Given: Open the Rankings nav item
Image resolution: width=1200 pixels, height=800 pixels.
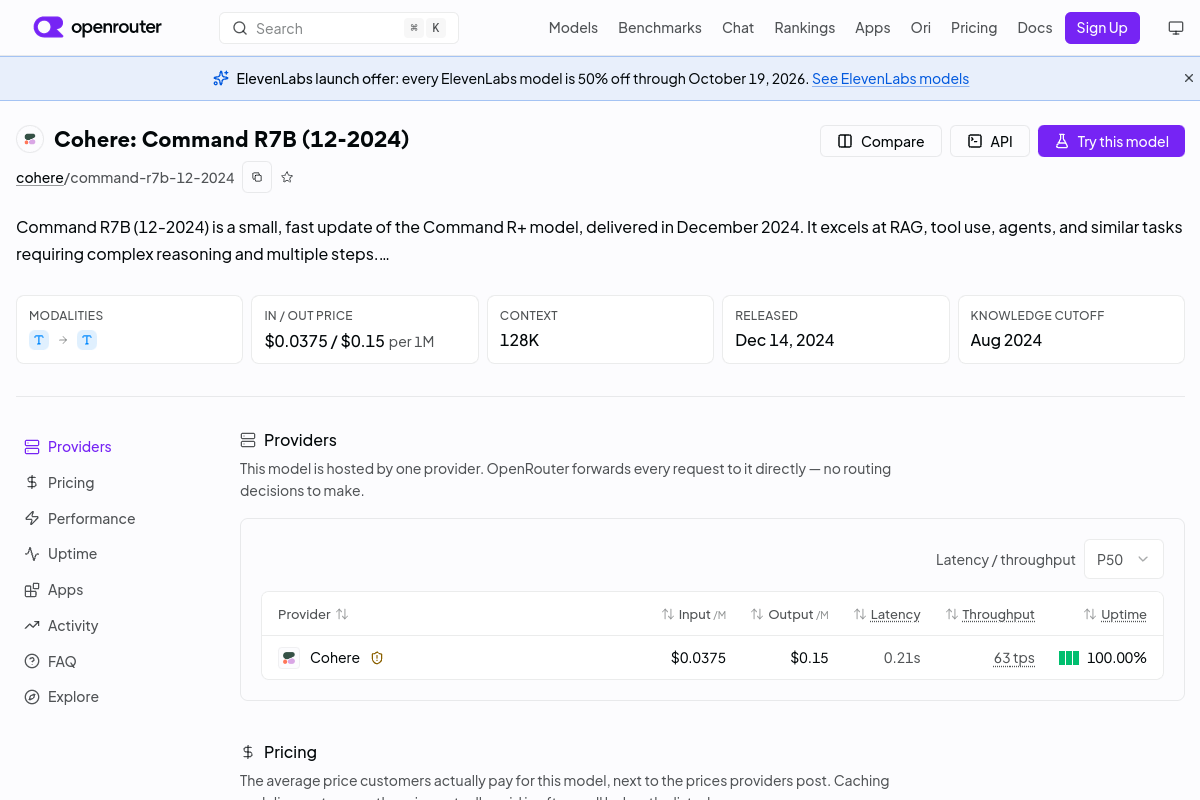Looking at the screenshot, I should 805,28.
